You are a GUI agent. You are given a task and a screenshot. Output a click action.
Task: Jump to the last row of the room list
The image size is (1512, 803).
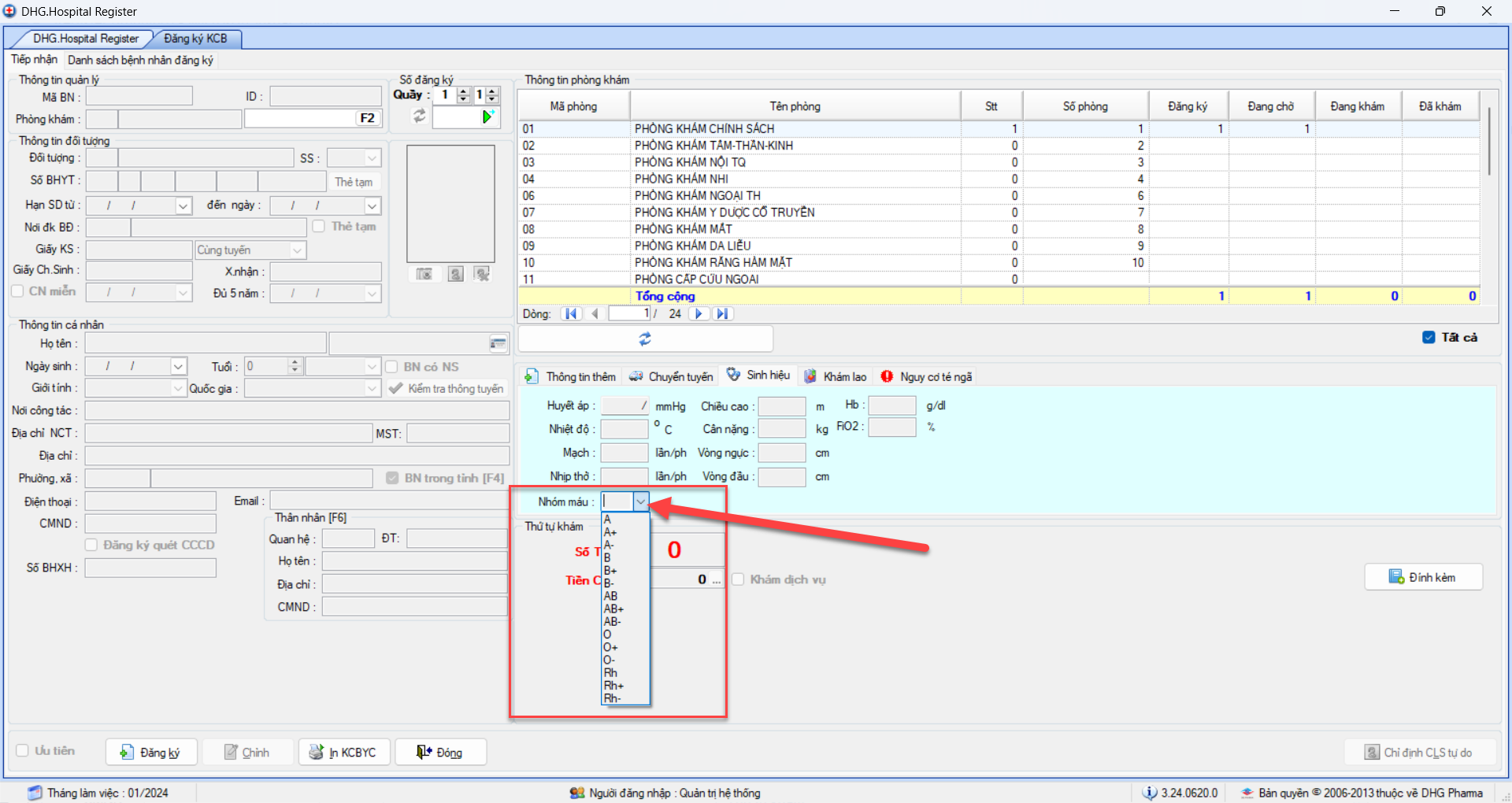pyautogui.click(x=722, y=314)
